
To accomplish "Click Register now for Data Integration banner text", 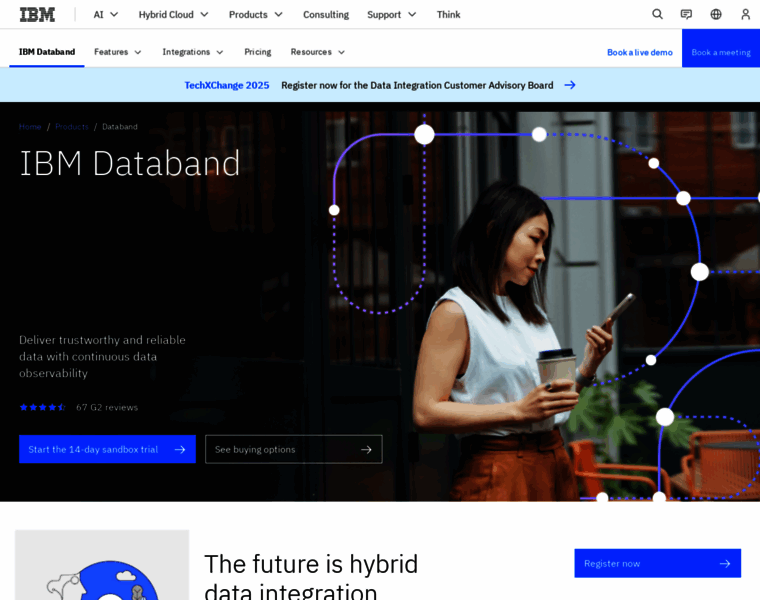I will point(417,85).
